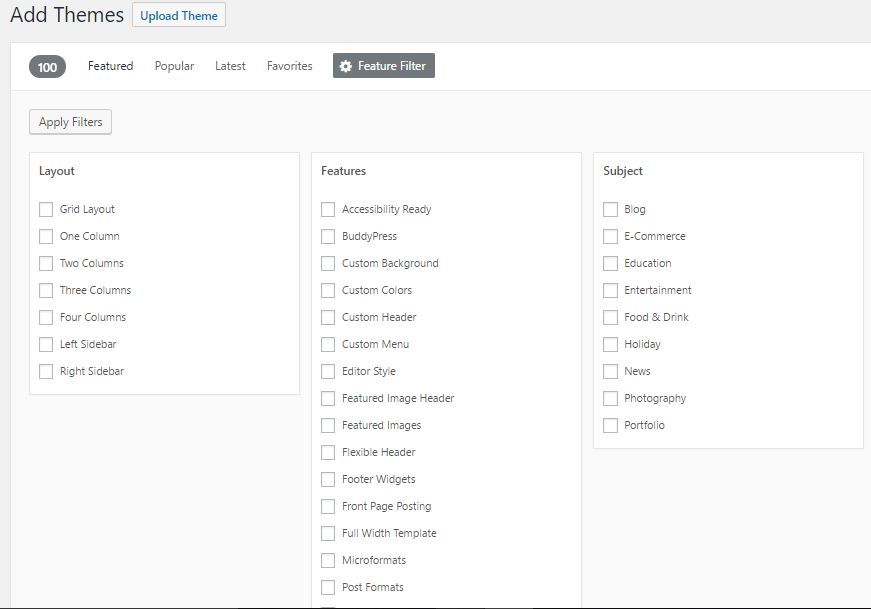
Task: Switch to the Popular themes tab
Action: tap(174, 66)
